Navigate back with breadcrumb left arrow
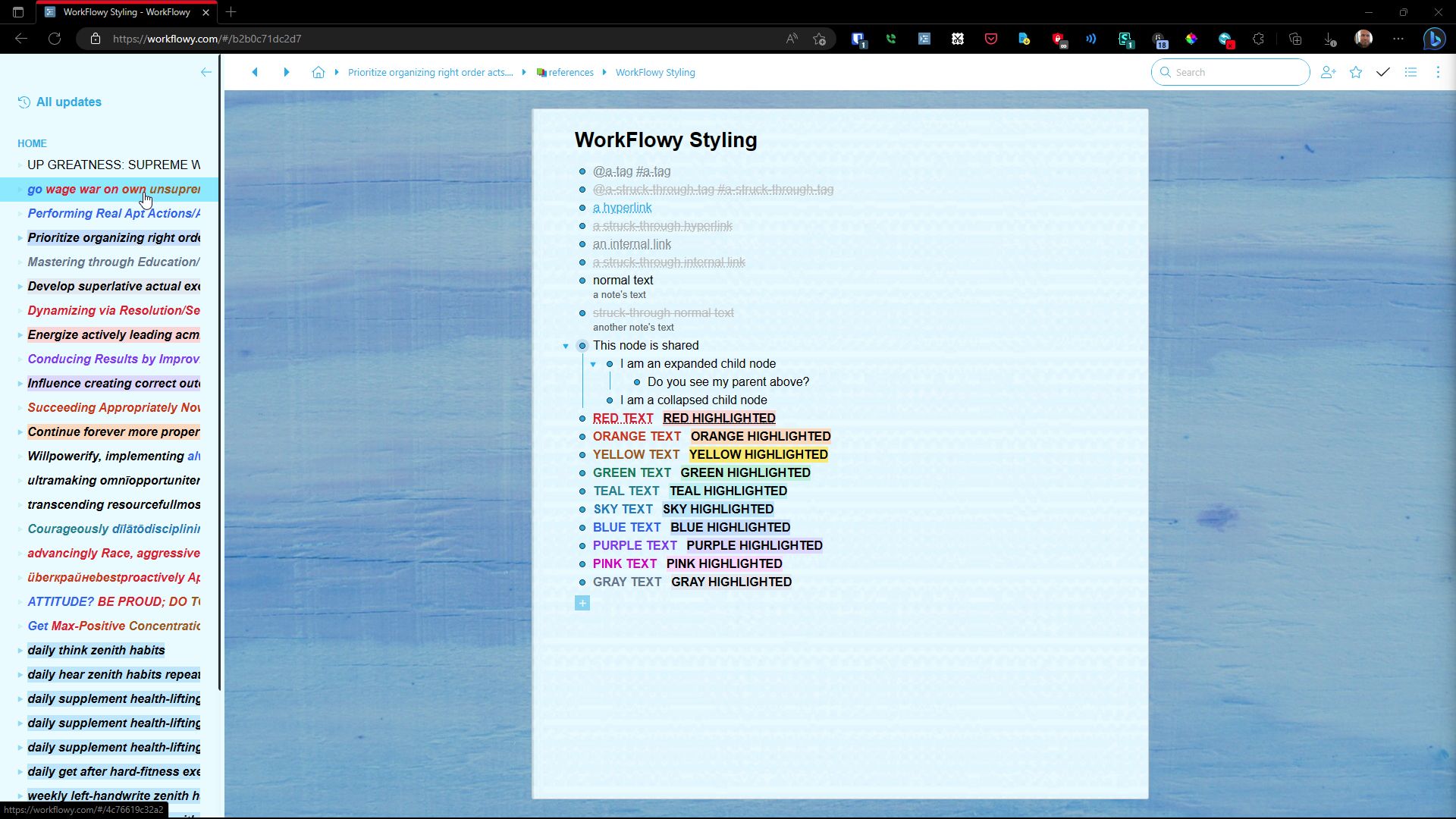Screen dimensions: 1456x819 tap(255, 72)
